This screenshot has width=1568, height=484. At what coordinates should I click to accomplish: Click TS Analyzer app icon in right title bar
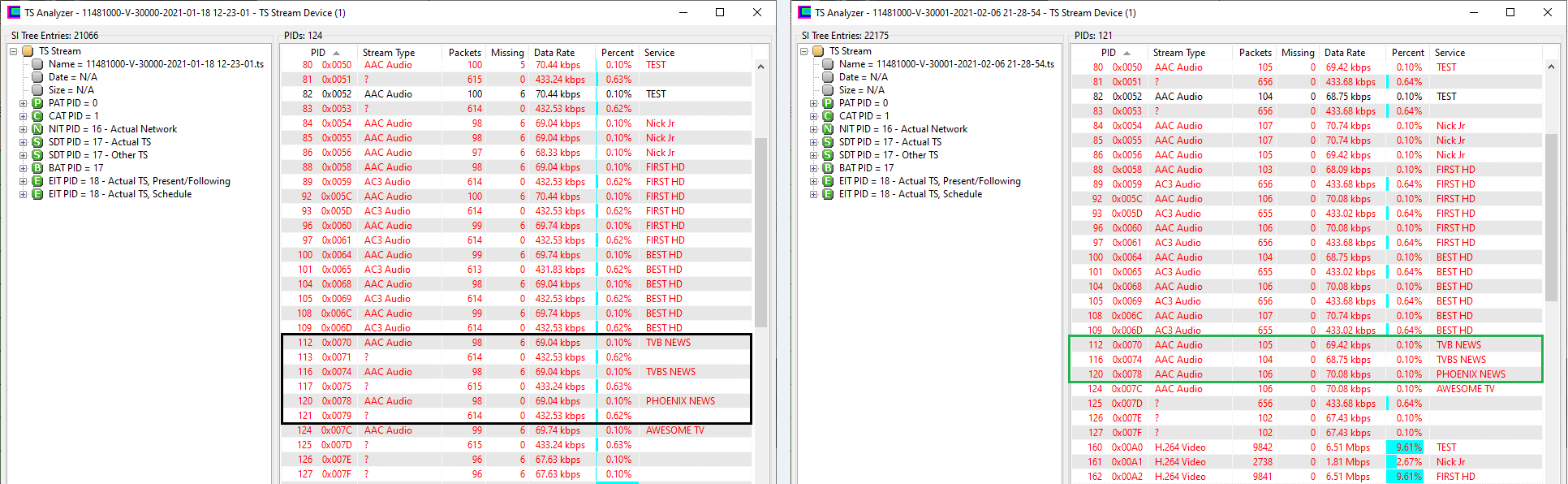pyautogui.click(x=805, y=12)
